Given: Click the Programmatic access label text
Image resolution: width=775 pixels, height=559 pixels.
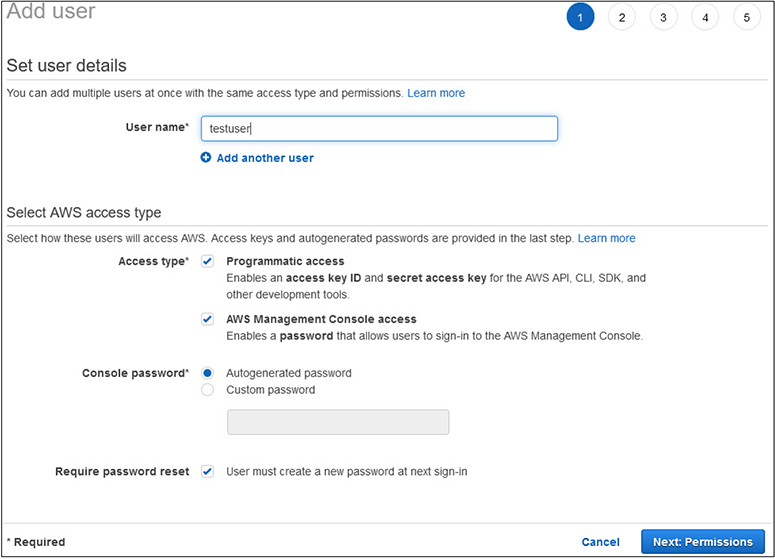Looking at the screenshot, I should click(x=285, y=261).
